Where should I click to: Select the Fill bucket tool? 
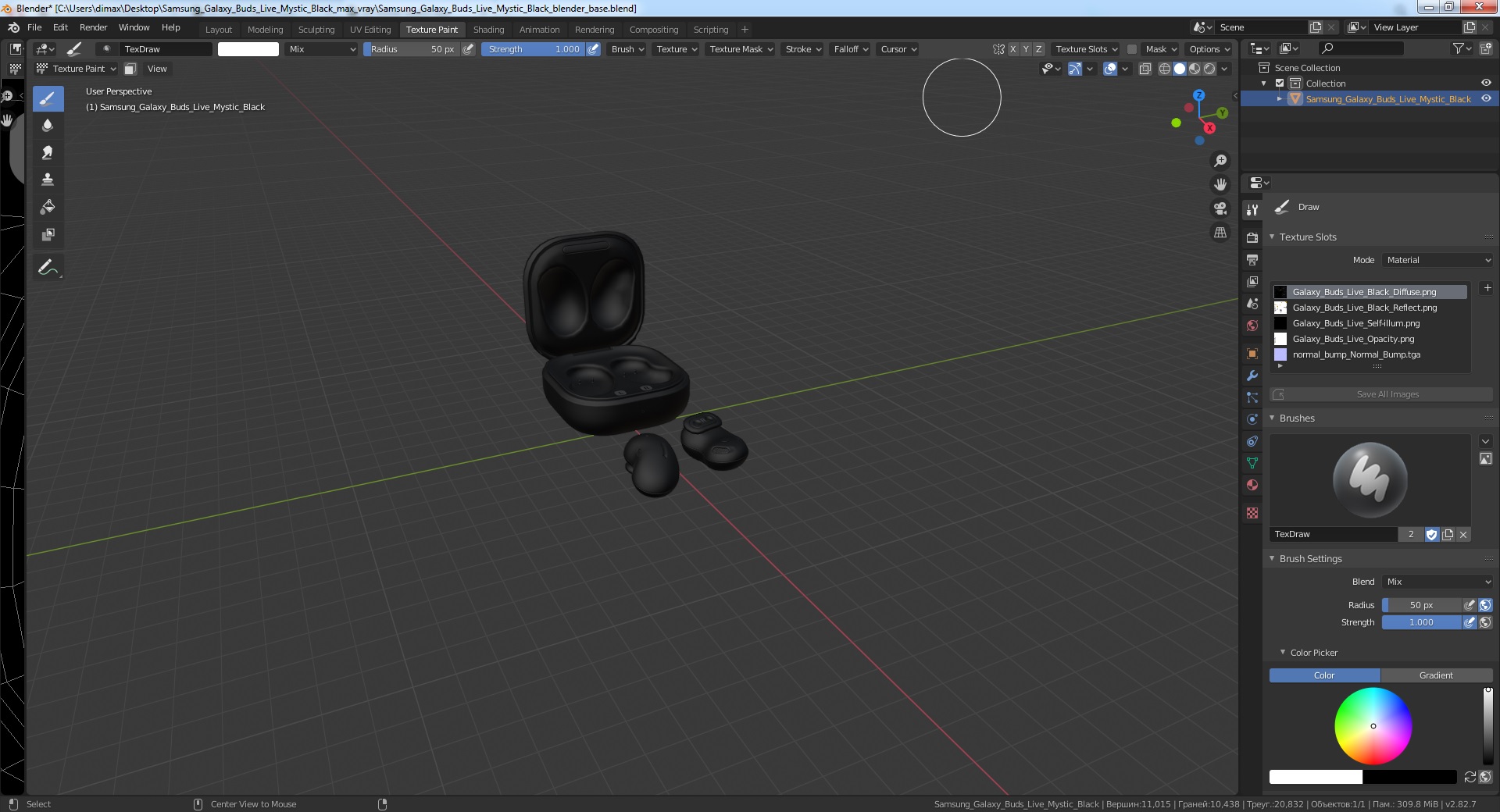[48, 207]
